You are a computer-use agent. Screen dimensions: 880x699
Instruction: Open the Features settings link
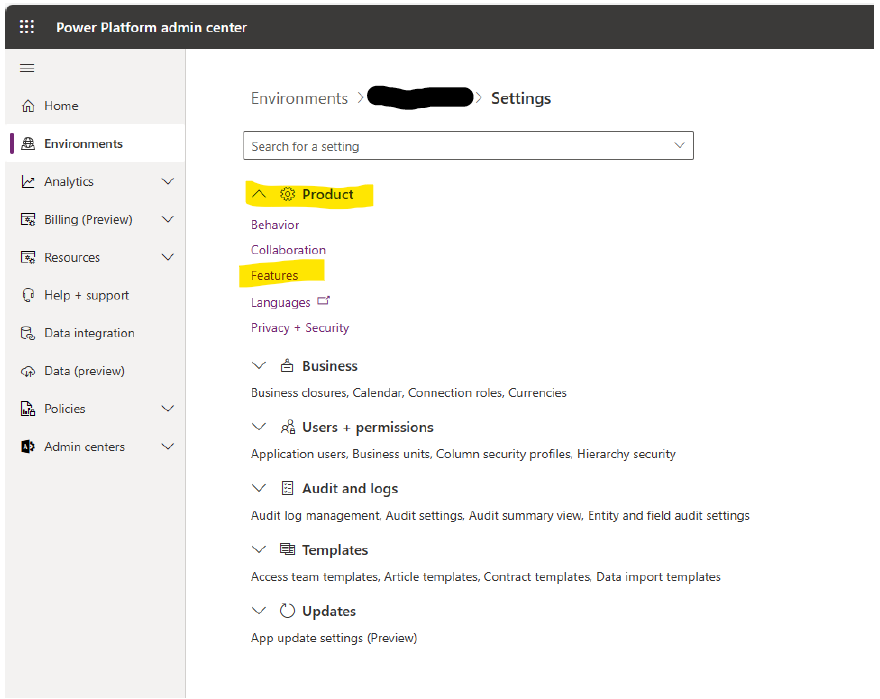point(274,276)
